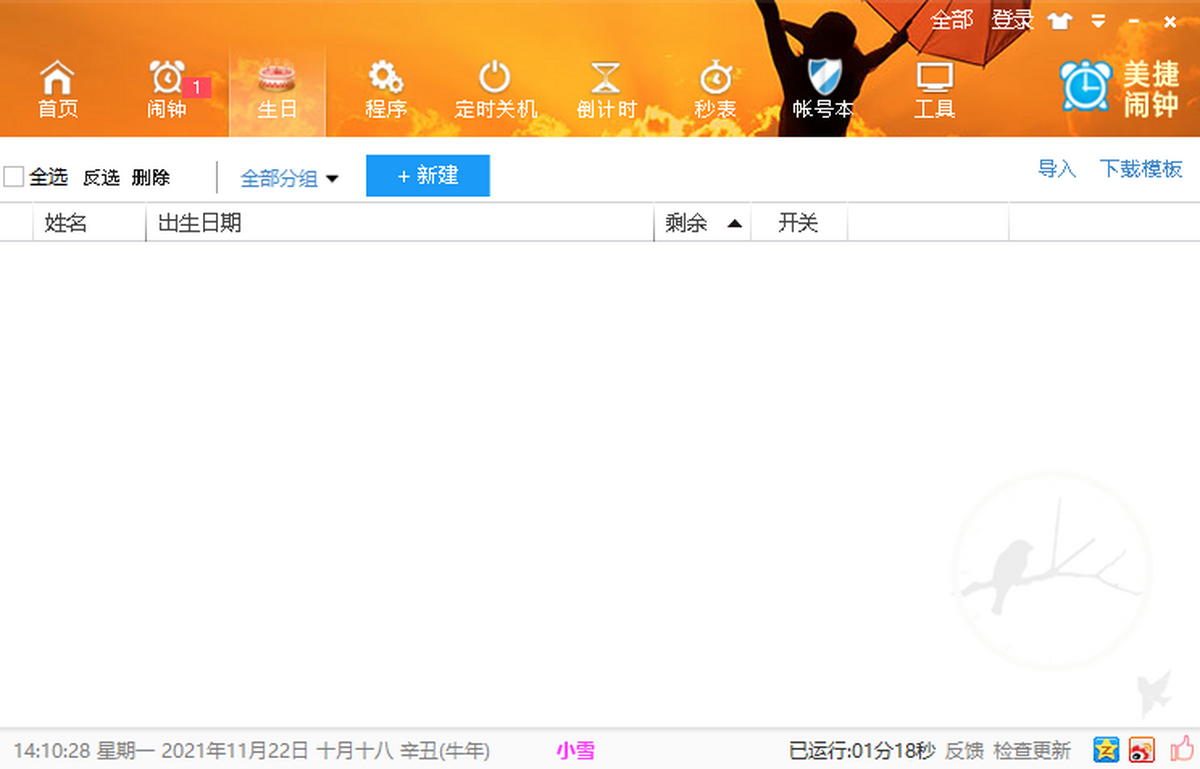The height and width of the screenshot is (769, 1200).
Task: Click the 导入 import link
Action: (1056, 169)
